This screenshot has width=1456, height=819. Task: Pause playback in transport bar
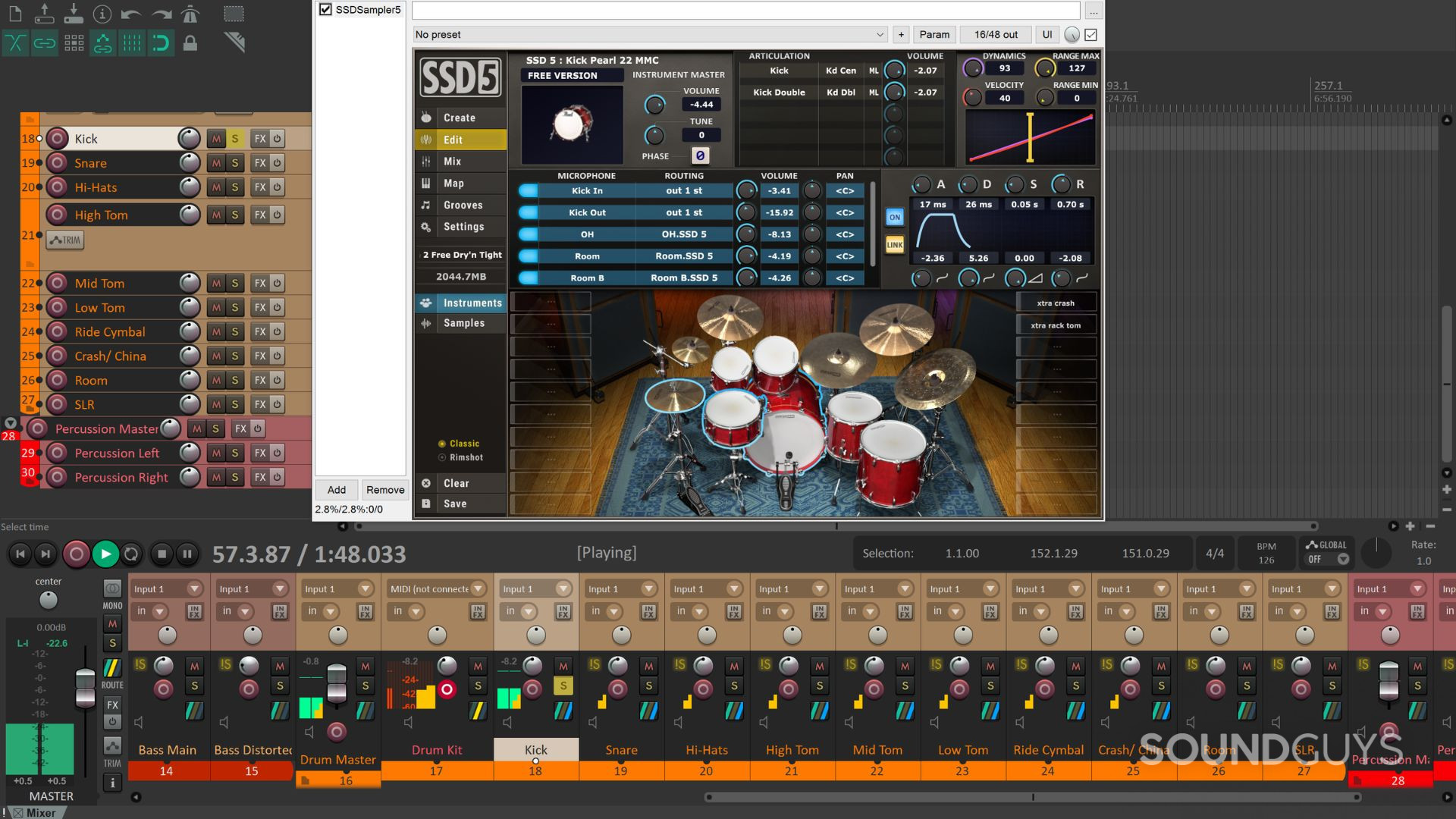point(187,554)
